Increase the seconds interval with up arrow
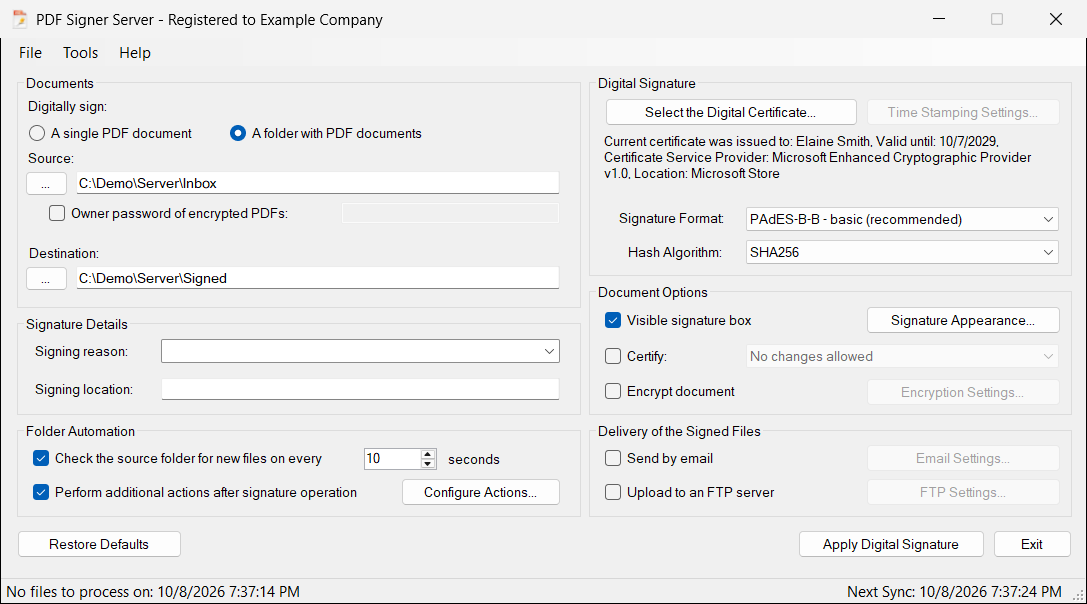This screenshot has height=604, width=1087. (428, 454)
